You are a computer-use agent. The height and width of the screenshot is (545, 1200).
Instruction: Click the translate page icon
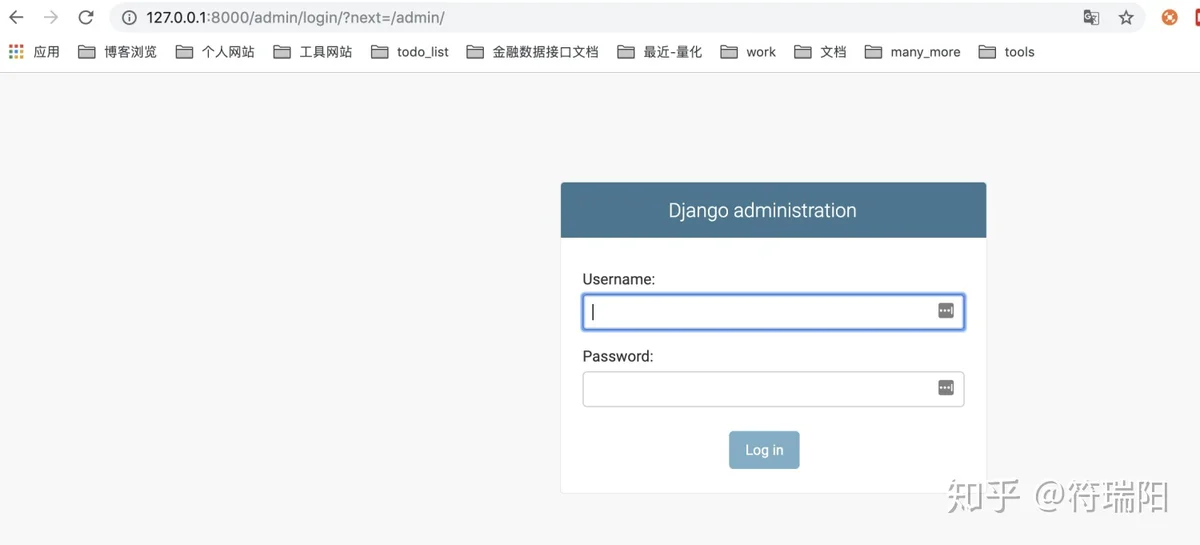(x=1091, y=17)
